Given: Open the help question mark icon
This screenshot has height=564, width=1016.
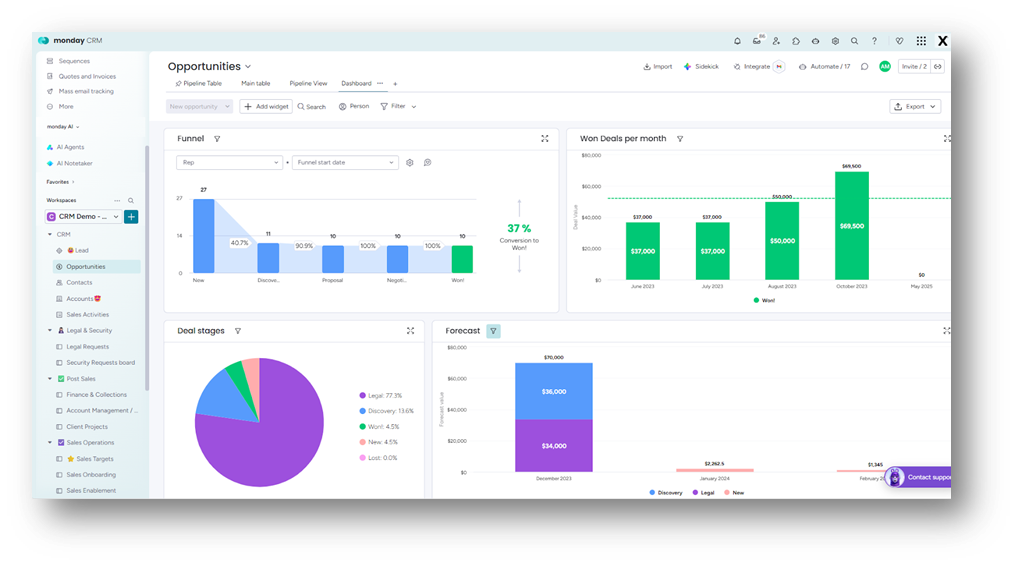Looking at the screenshot, I should pyautogui.click(x=874, y=41).
